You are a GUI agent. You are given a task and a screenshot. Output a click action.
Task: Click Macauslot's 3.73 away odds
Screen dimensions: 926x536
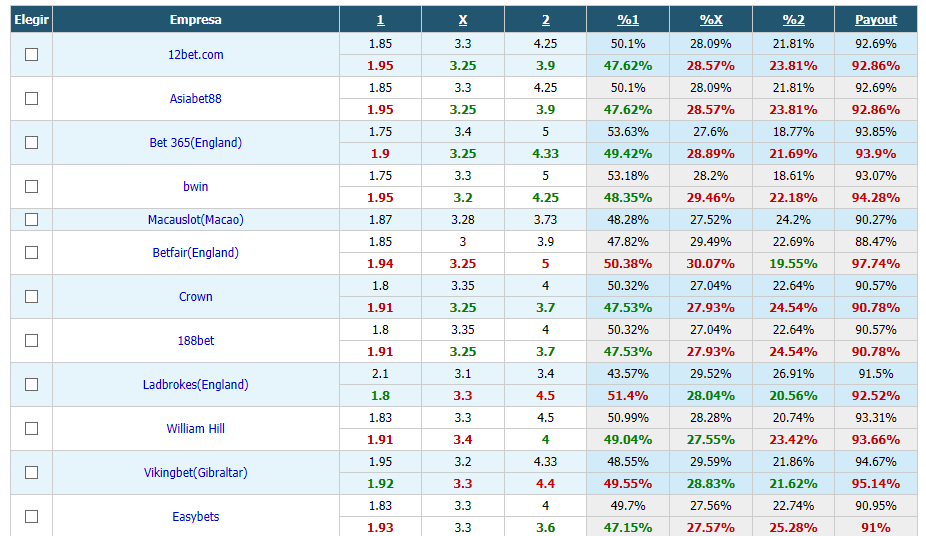pyautogui.click(x=546, y=220)
